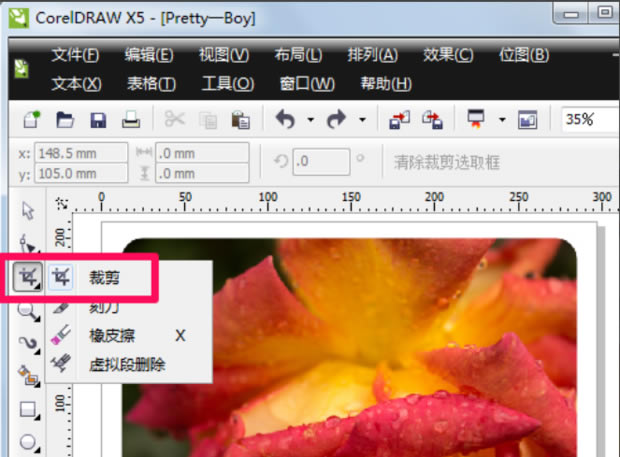
Task: Open the 编辑(E) menu
Action: (149, 55)
